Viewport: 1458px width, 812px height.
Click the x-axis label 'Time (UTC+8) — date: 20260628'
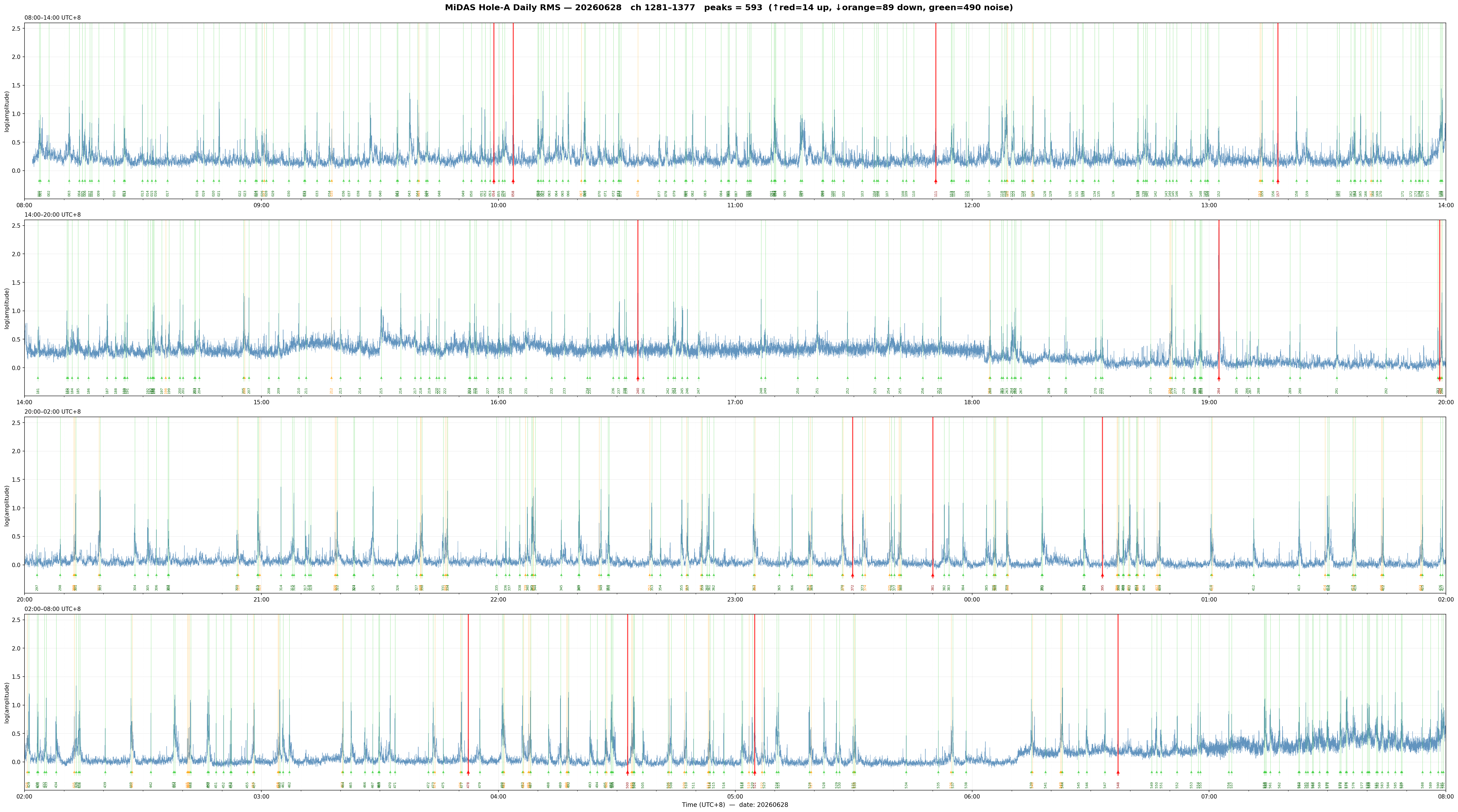[x=735, y=805]
